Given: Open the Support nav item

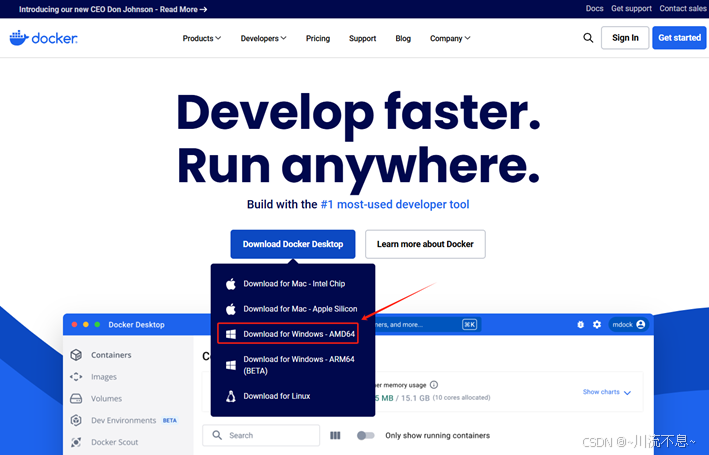Looking at the screenshot, I should (x=363, y=38).
